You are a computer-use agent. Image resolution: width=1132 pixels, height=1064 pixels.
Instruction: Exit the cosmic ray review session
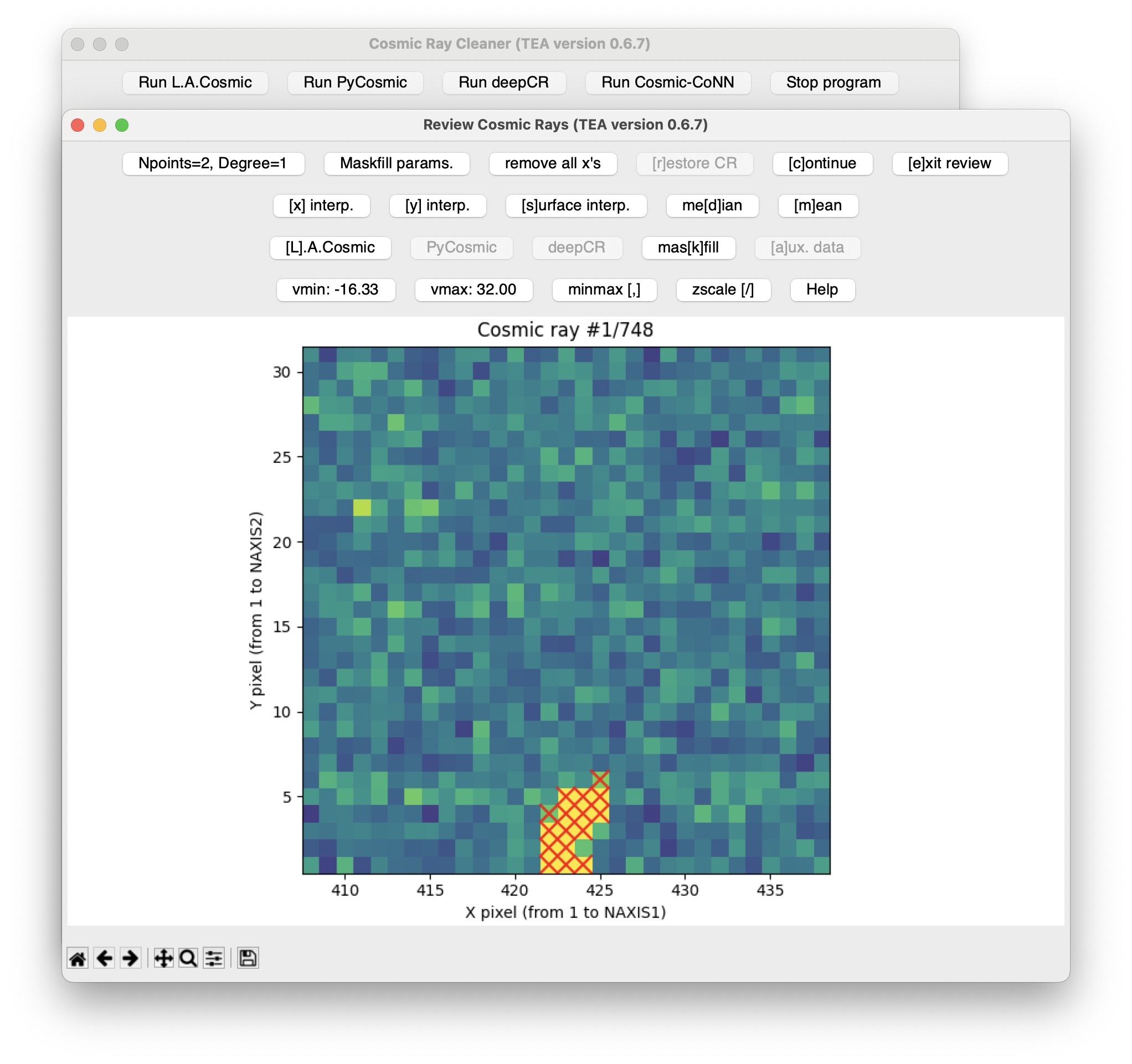click(x=950, y=163)
